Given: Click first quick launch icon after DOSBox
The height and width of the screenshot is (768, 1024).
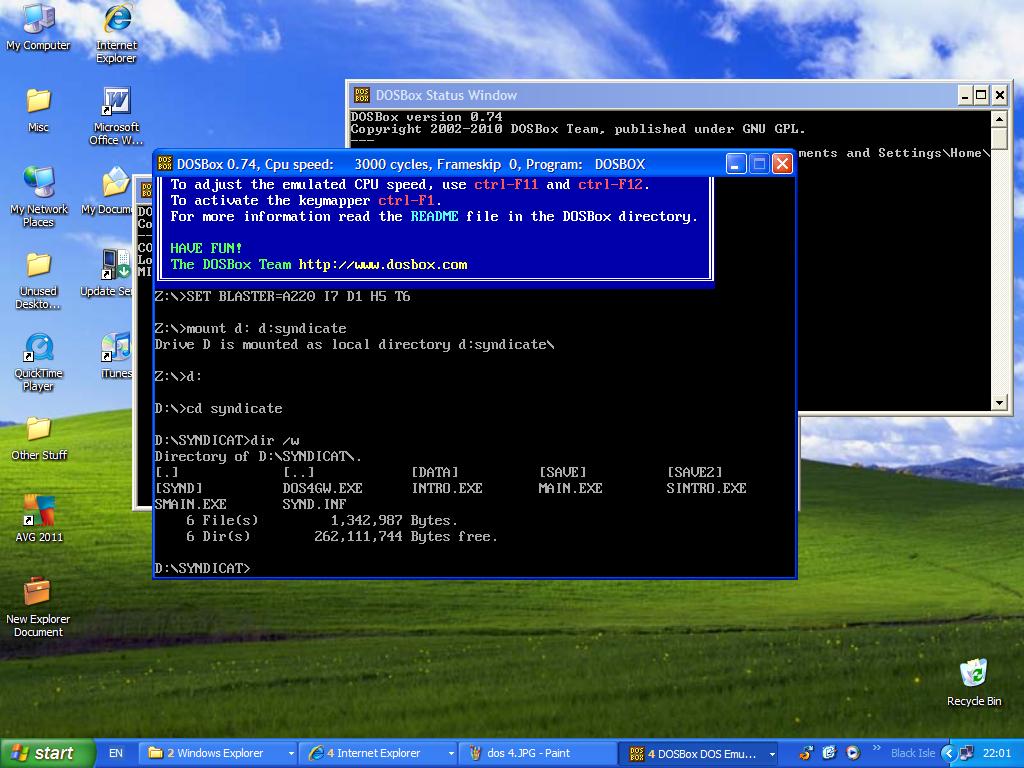Looking at the screenshot, I should tap(806, 753).
